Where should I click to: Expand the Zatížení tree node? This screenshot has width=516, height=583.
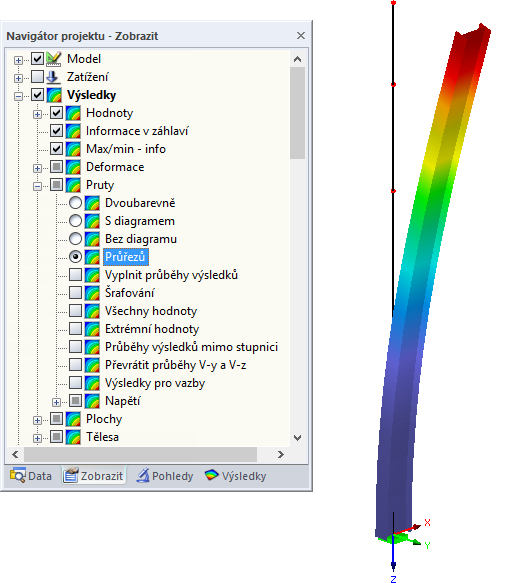point(18,78)
